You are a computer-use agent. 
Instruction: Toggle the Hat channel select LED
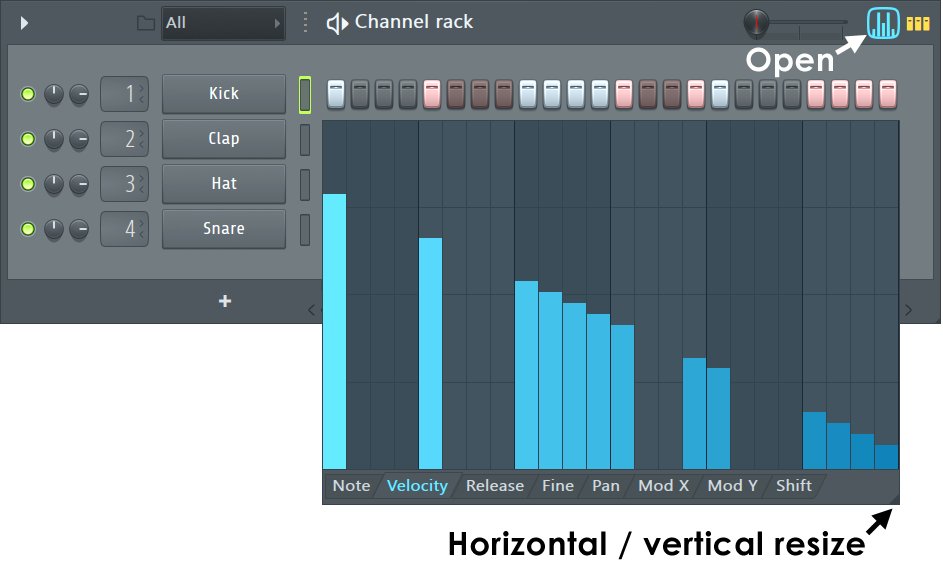click(x=305, y=185)
